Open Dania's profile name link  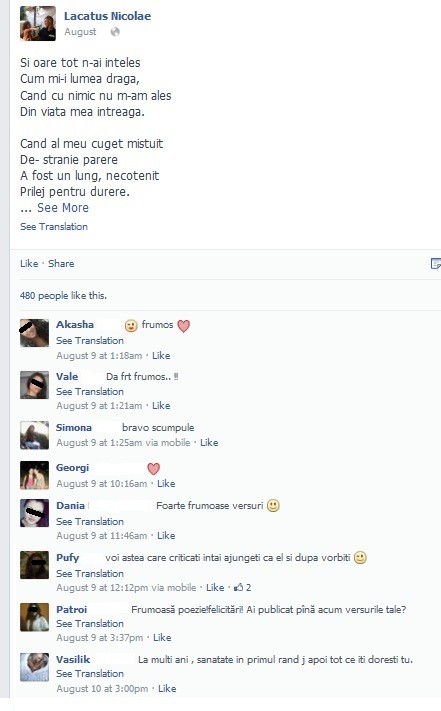(70, 506)
